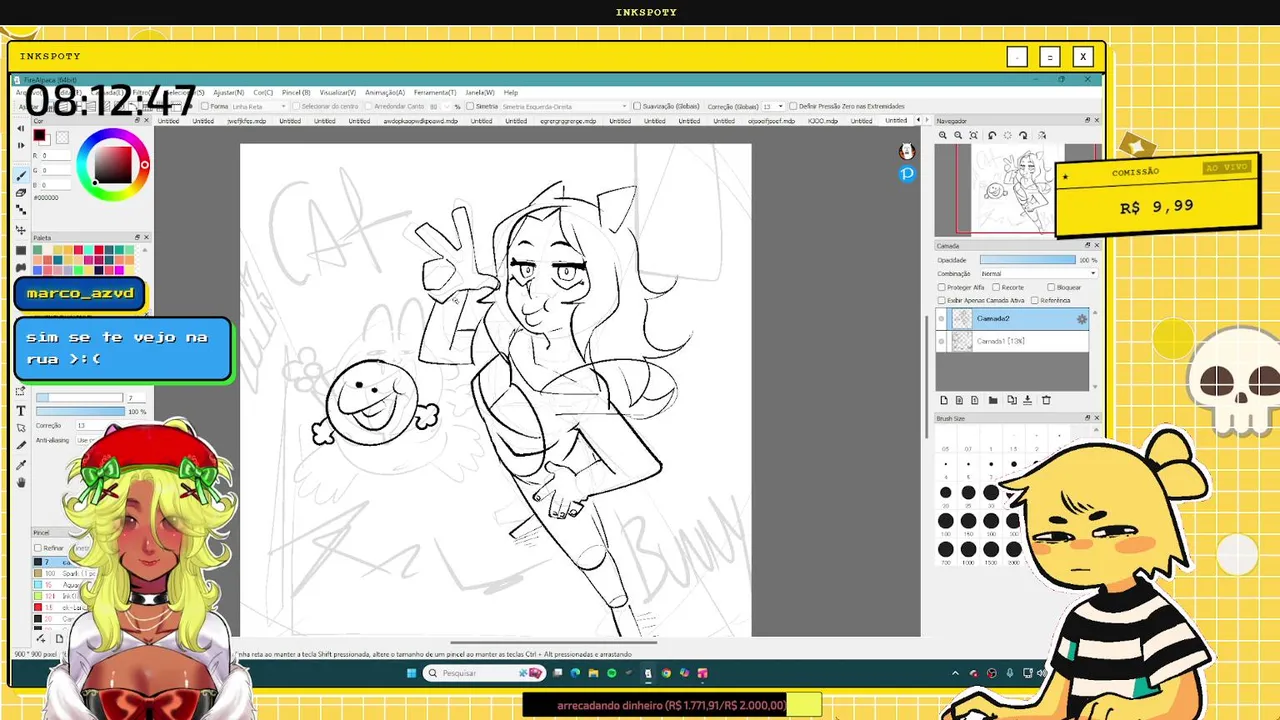1280x720 pixels.
Task: Open Correção (Globais) value dropdown
Action: point(773,106)
